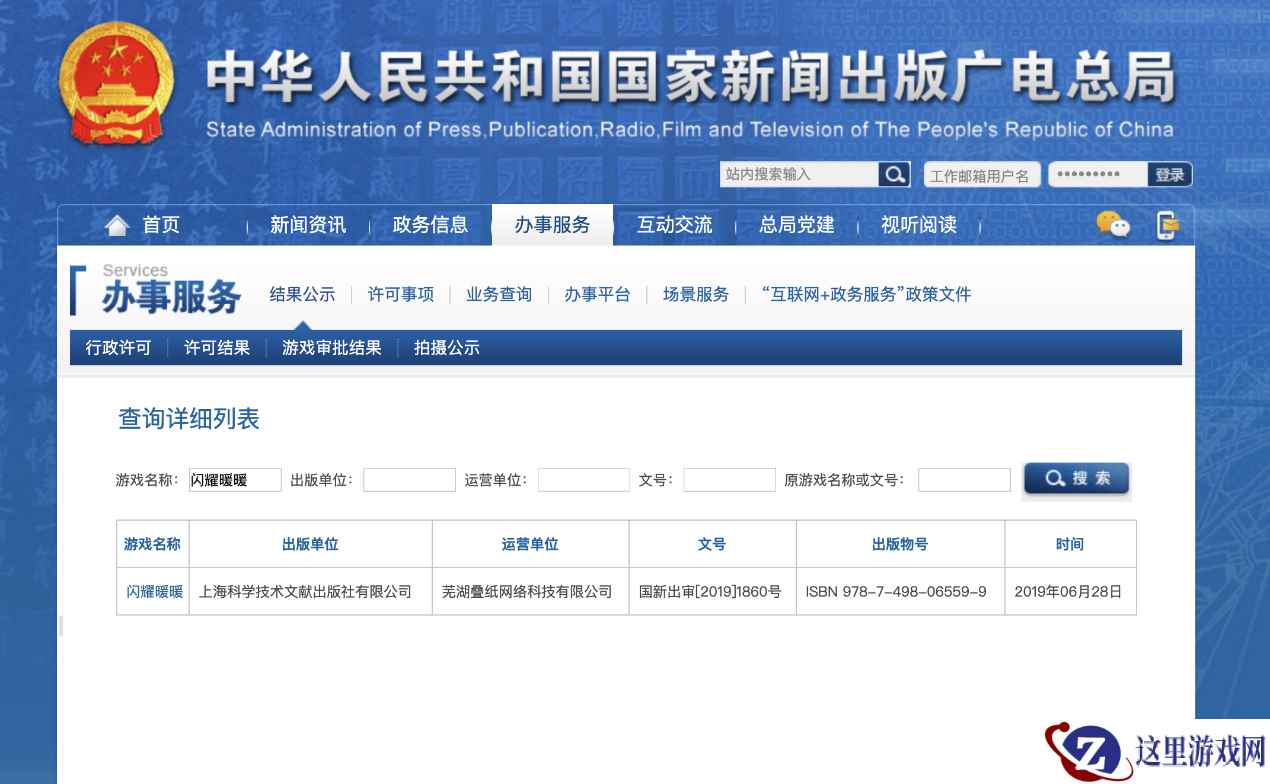Click the 出版单位 column header
The width and height of the screenshot is (1270, 784).
[x=310, y=544]
